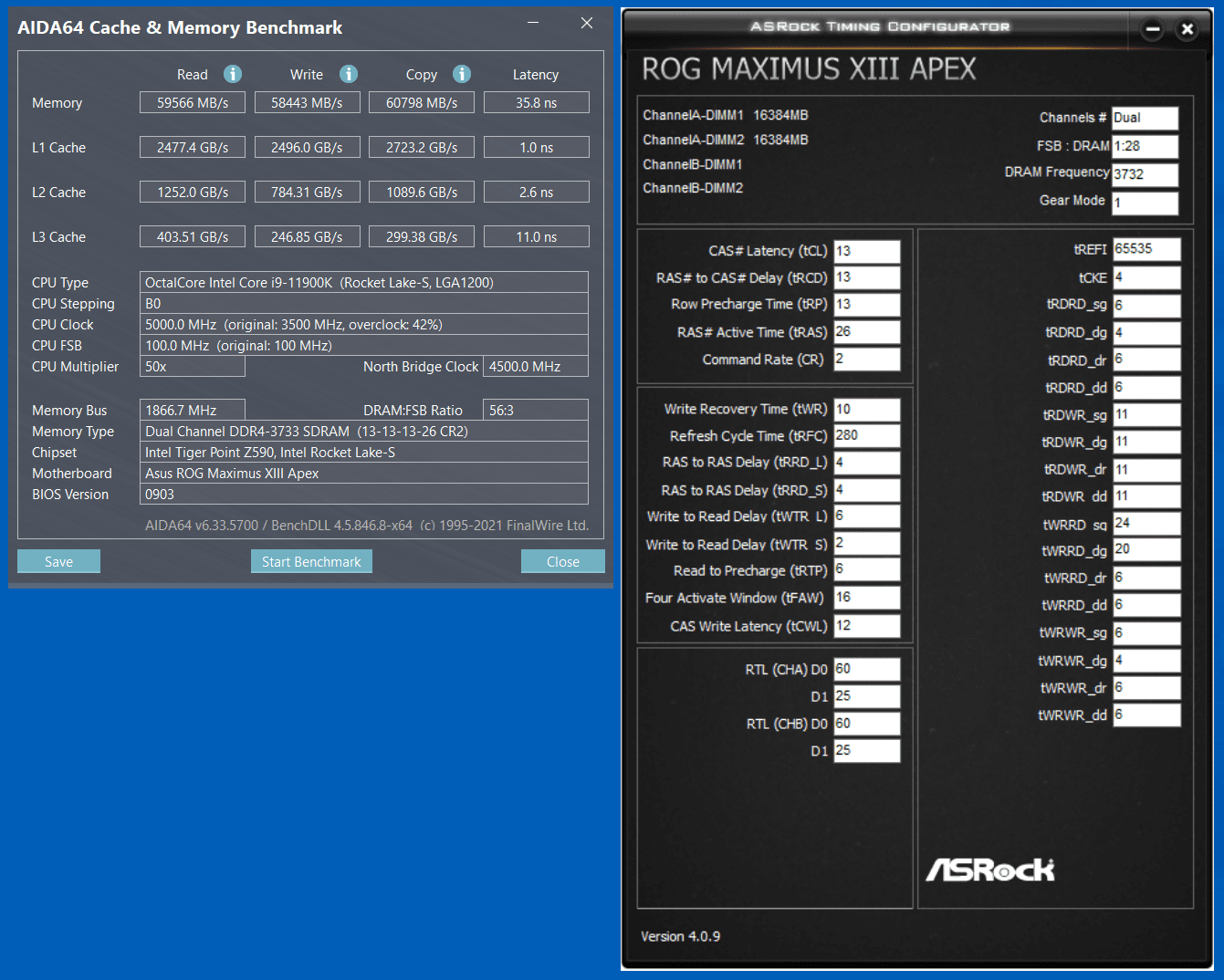Viewport: 1224px width, 980px height.
Task: Click the tRDRD_sg input field
Action: point(1146,305)
